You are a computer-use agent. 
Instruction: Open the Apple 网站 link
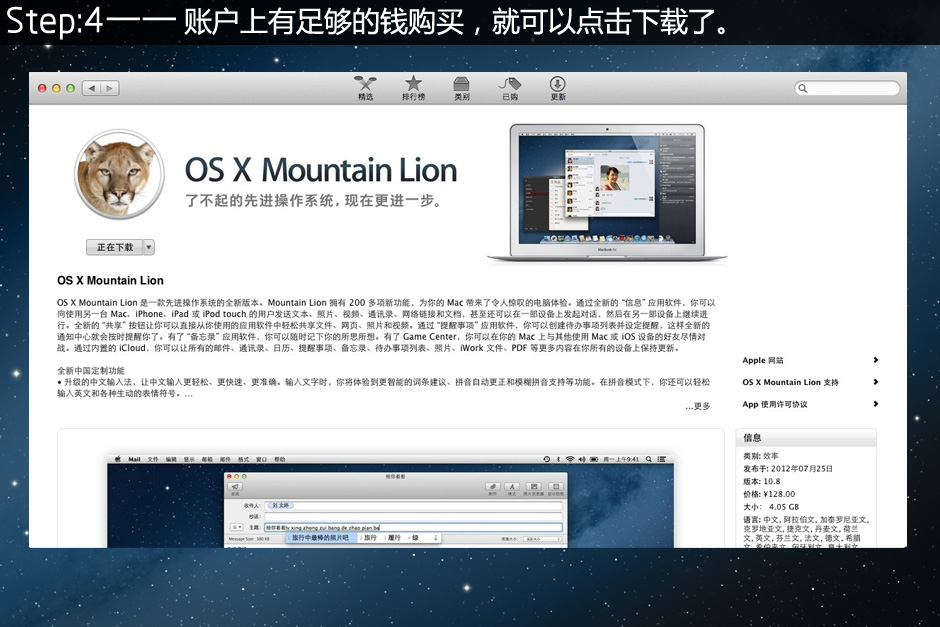coord(763,360)
